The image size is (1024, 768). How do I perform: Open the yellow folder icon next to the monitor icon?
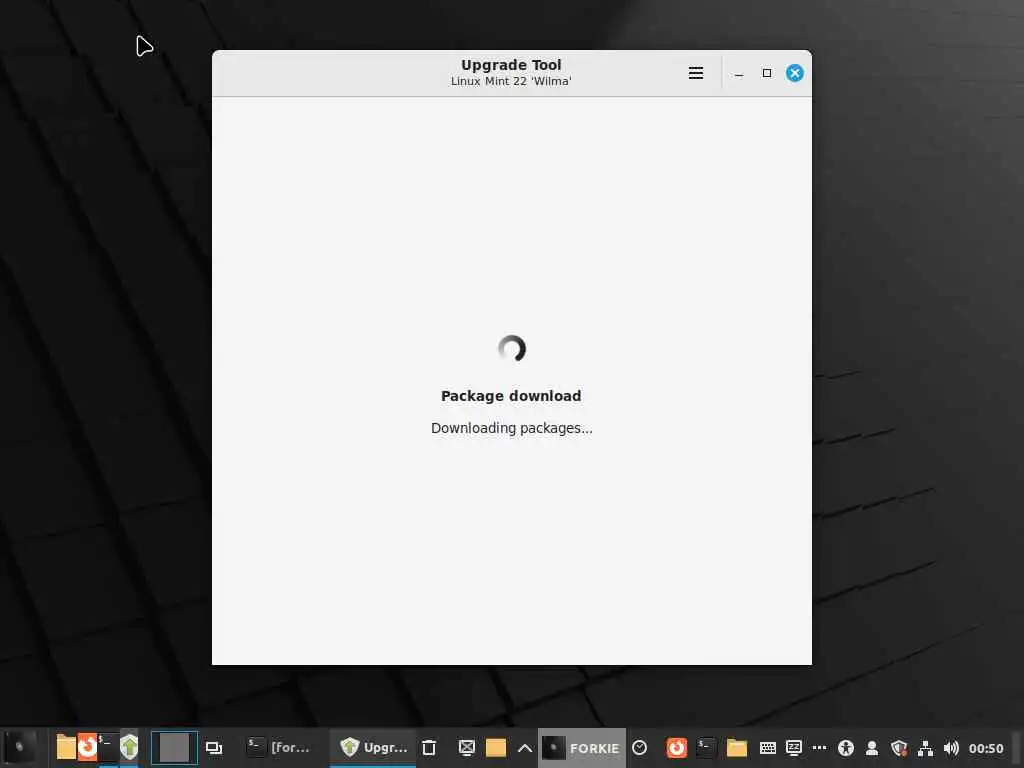(496, 748)
